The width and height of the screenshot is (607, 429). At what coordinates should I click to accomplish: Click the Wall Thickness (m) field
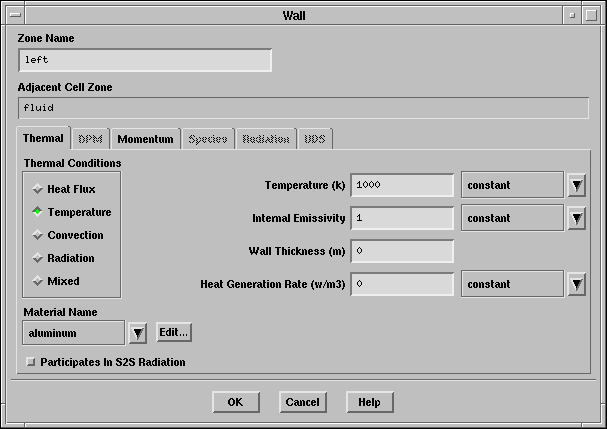(x=402, y=251)
